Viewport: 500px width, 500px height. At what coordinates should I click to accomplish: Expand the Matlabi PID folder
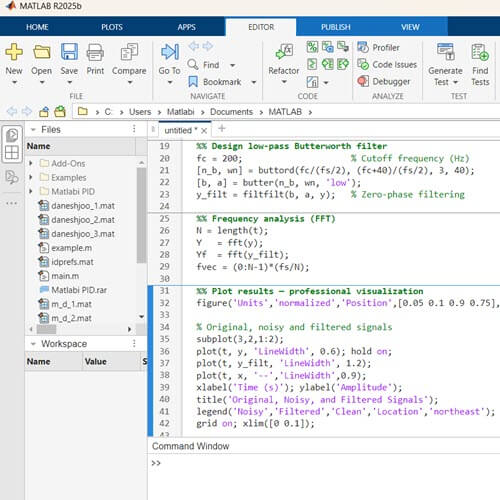click(31, 191)
